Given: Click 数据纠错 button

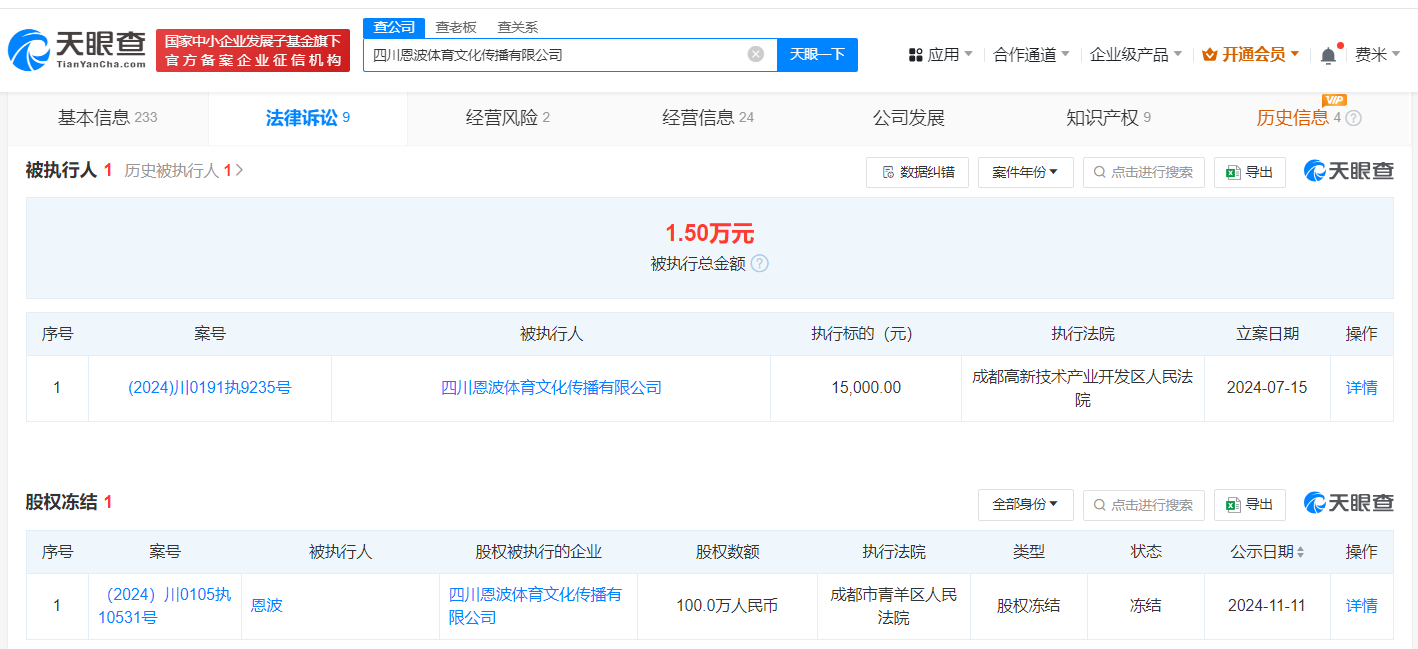Looking at the screenshot, I should (x=917, y=172).
